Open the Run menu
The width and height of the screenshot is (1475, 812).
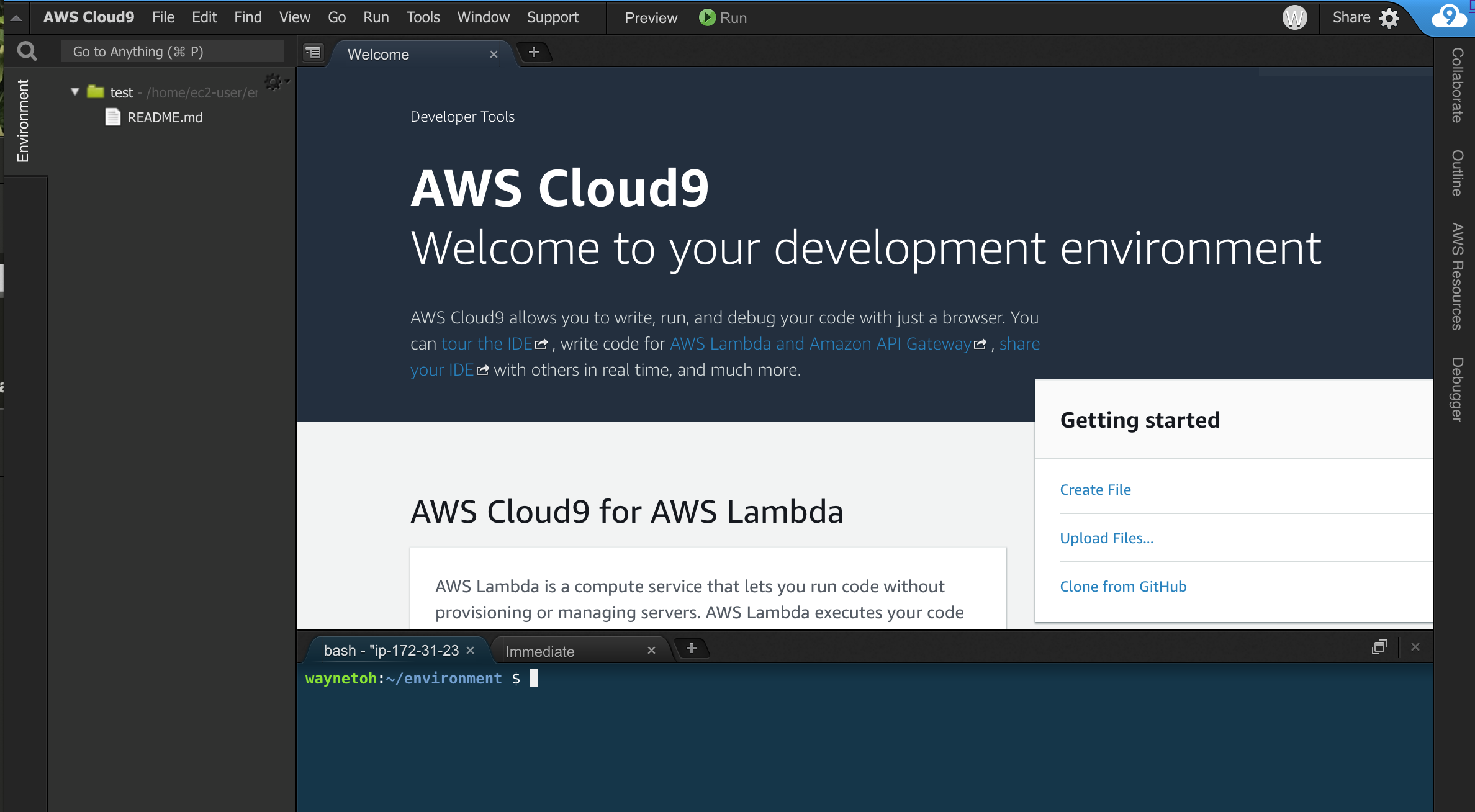point(376,17)
